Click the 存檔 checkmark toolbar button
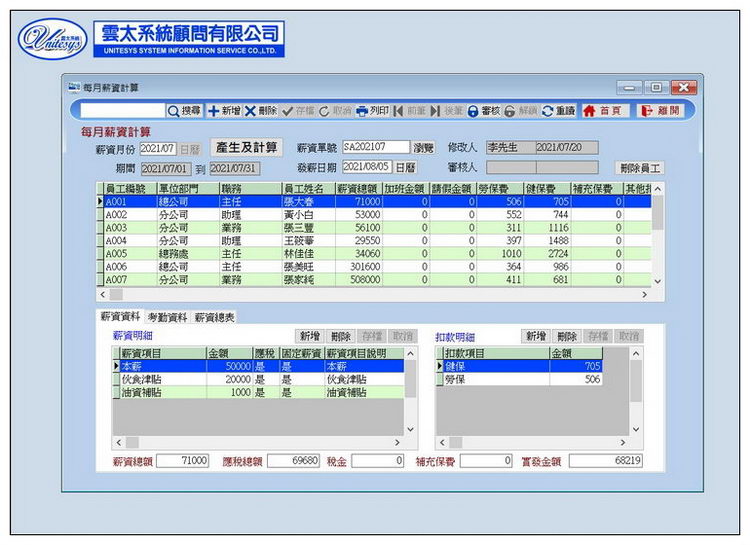 coord(298,111)
